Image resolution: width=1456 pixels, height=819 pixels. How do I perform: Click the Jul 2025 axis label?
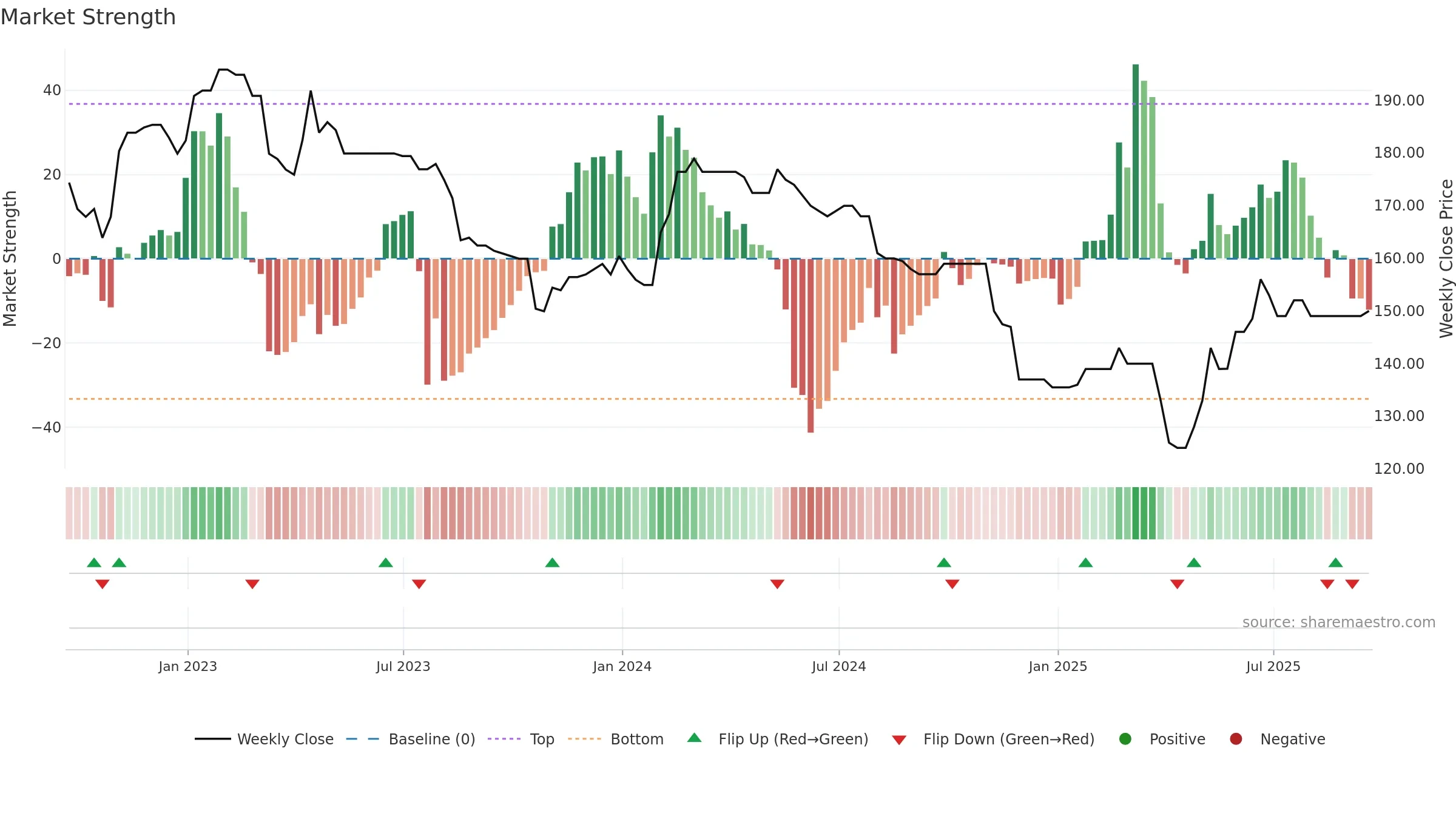point(1273,666)
